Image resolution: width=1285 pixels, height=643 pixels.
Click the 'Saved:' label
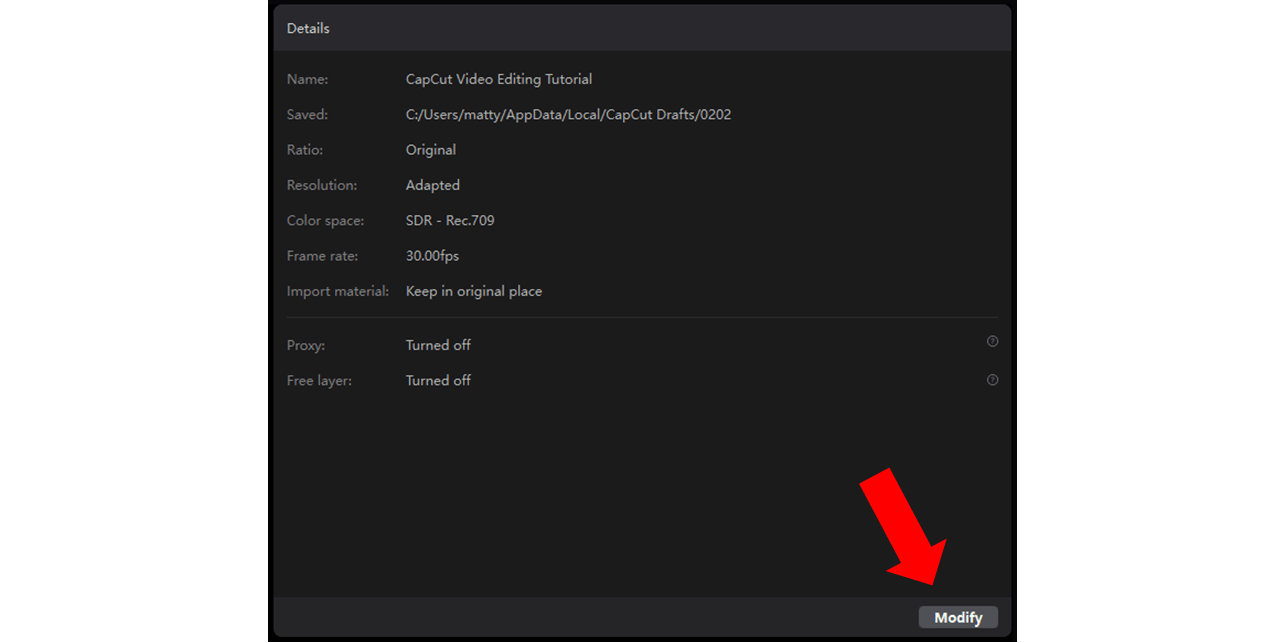point(307,115)
